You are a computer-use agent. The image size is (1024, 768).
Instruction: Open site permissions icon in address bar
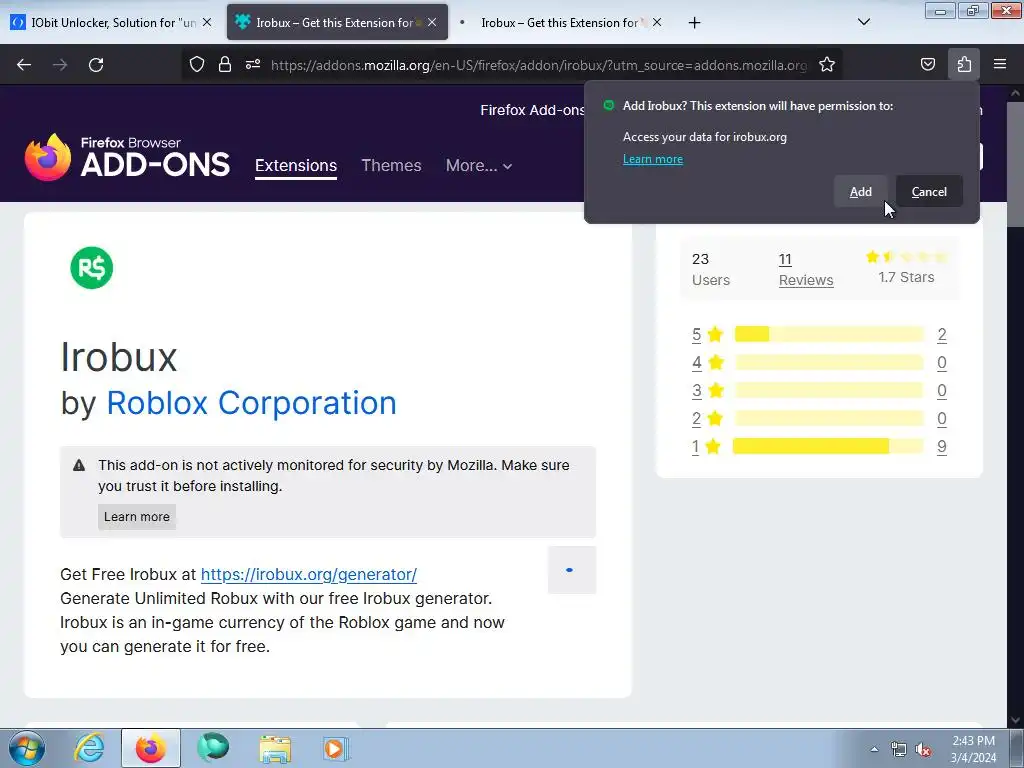pos(253,64)
